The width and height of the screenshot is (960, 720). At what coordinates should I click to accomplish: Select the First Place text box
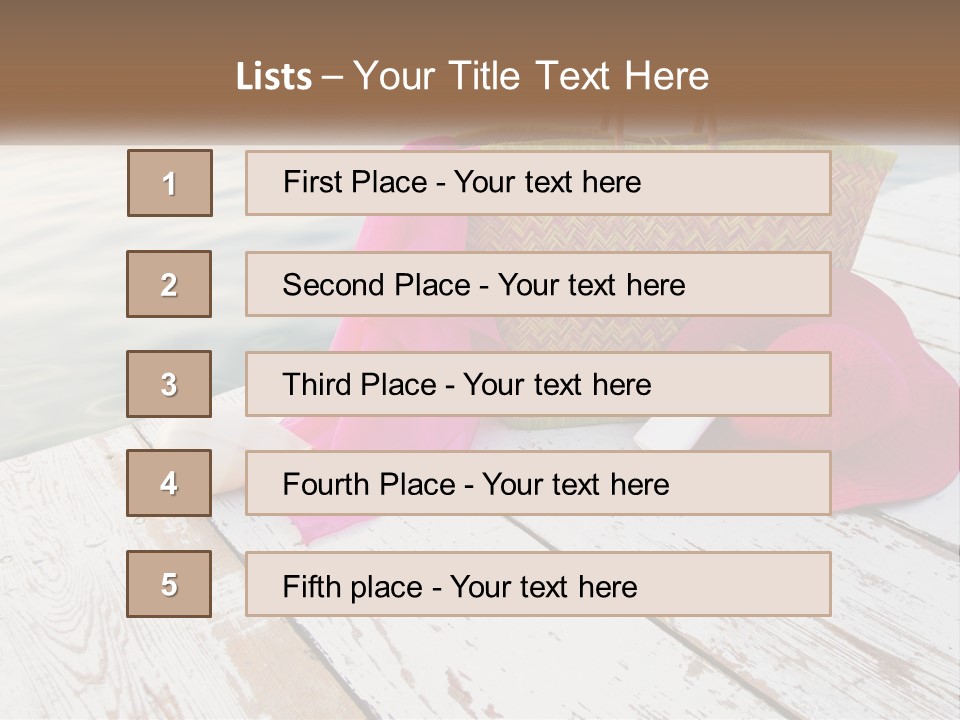pos(538,183)
